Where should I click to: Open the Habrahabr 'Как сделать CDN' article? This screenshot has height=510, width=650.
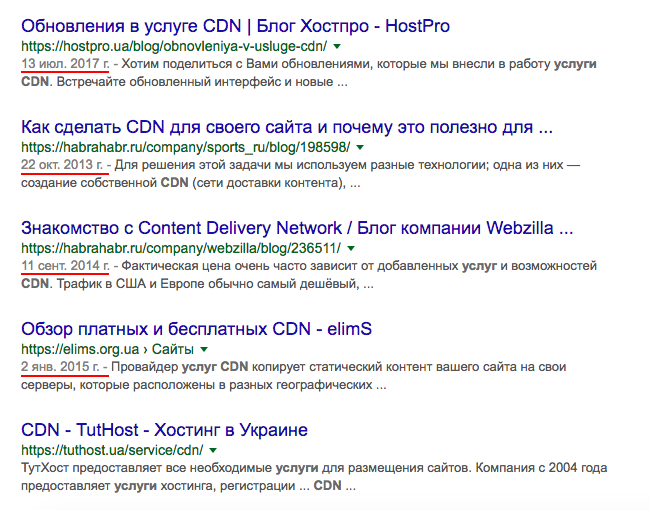pyautogui.click(x=287, y=127)
